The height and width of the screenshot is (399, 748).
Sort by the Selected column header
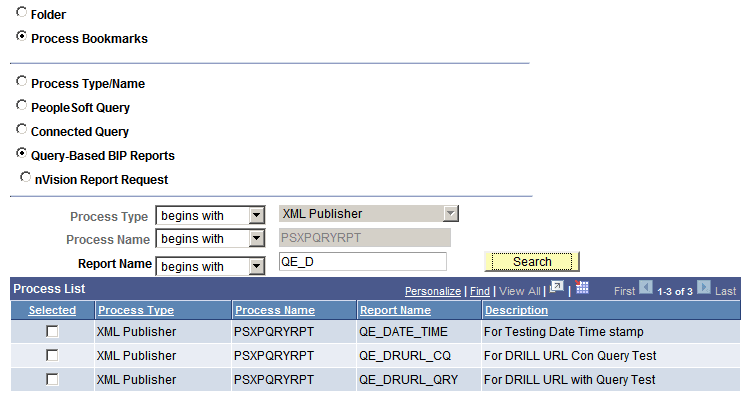tap(52, 310)
